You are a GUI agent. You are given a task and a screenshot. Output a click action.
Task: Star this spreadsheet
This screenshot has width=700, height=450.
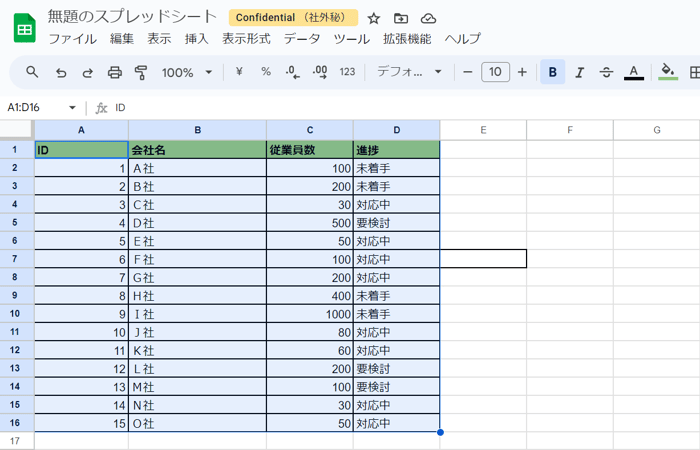tap(374, 18)
